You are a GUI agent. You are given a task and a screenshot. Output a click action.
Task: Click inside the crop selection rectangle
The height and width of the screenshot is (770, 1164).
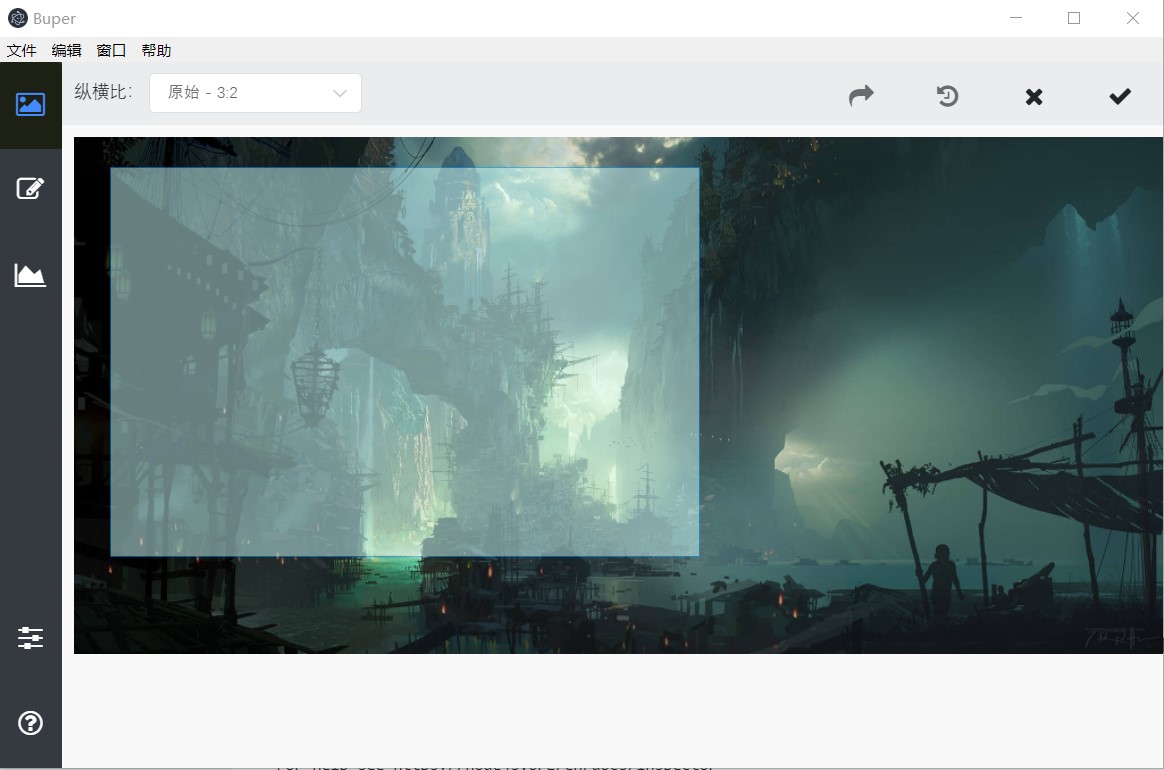point(405,362)
